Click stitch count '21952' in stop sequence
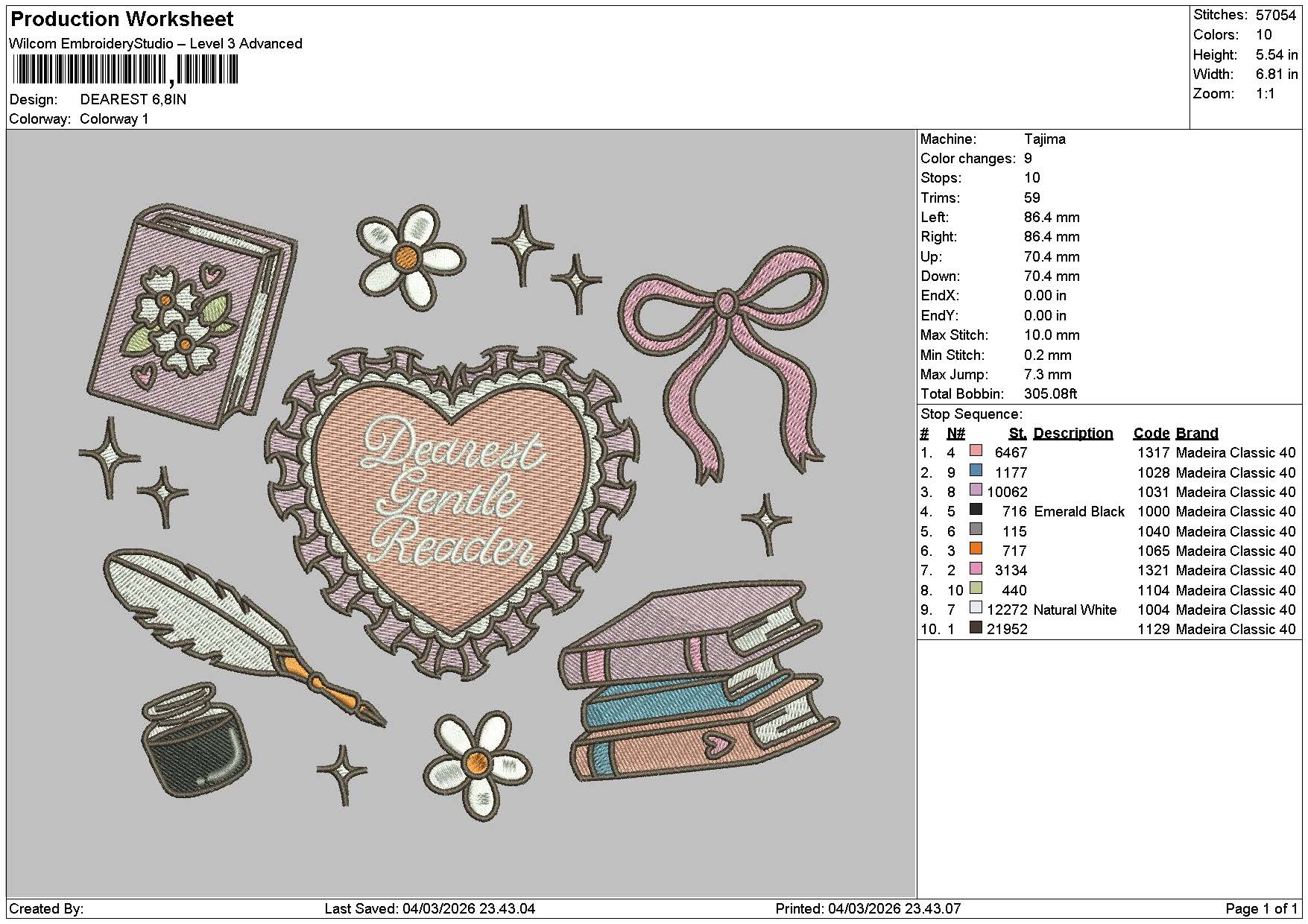Screen dimensions: 1308x924 click(x=1008, y=630)
